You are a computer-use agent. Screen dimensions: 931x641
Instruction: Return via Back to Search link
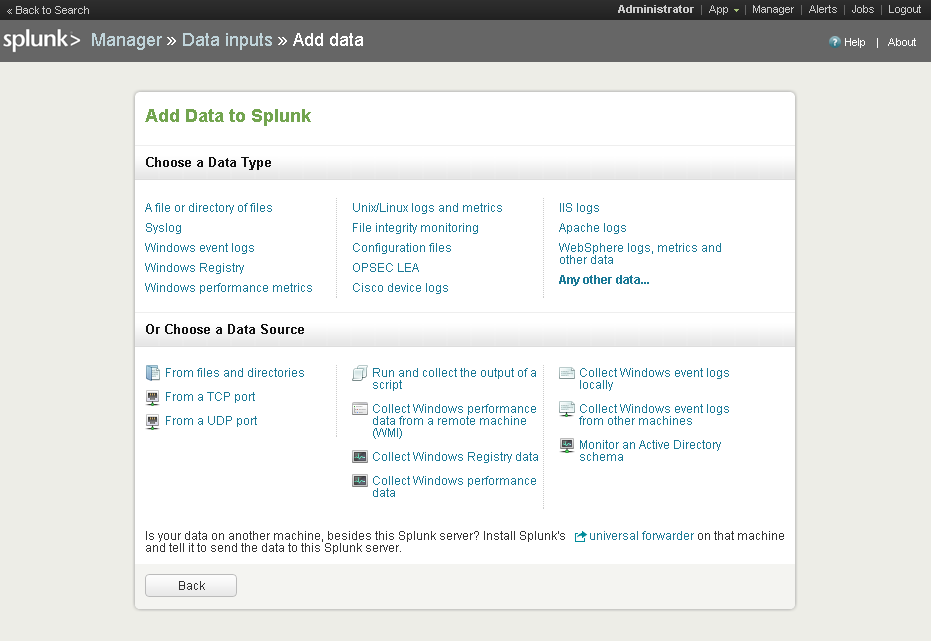tap(48, 10)
